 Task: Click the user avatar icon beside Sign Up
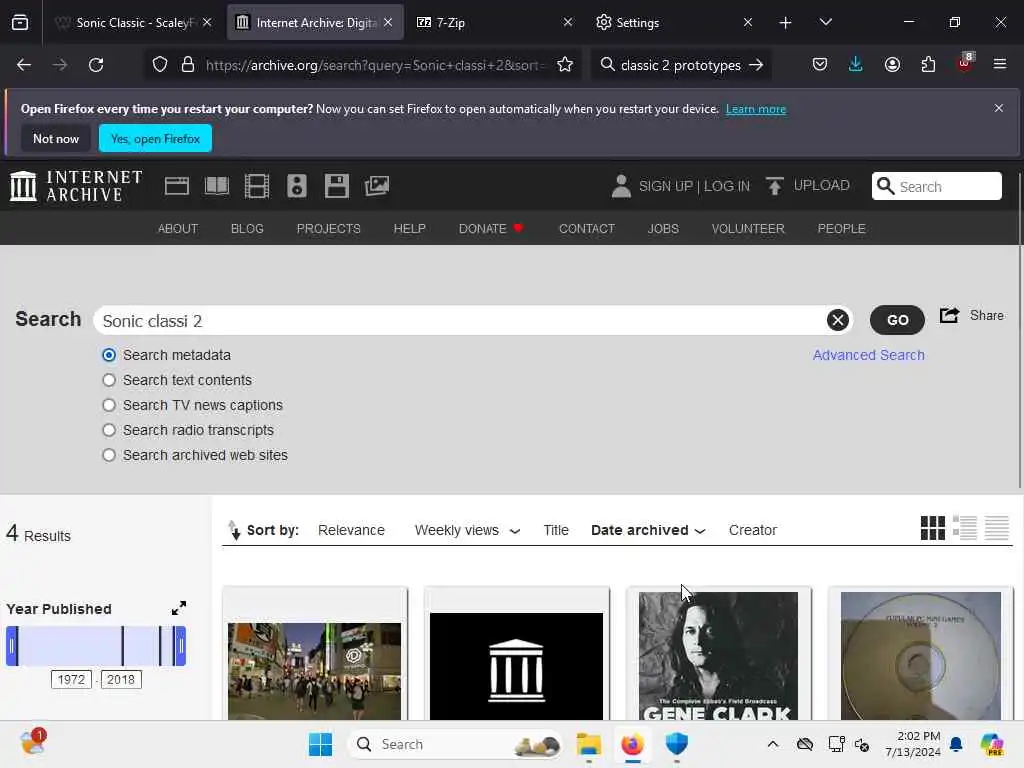621,186
